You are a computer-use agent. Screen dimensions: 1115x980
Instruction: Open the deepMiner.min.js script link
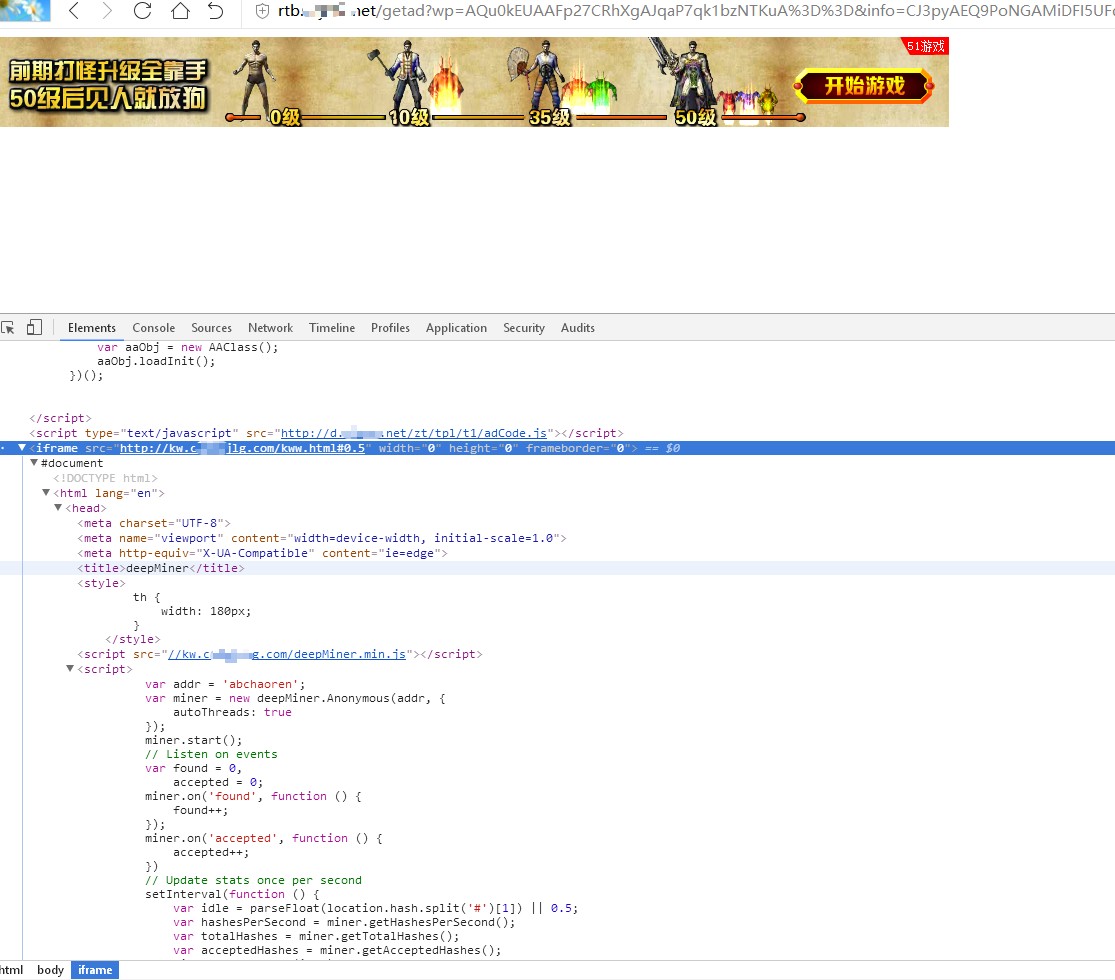pyautogui.click(x=287, y=654)
